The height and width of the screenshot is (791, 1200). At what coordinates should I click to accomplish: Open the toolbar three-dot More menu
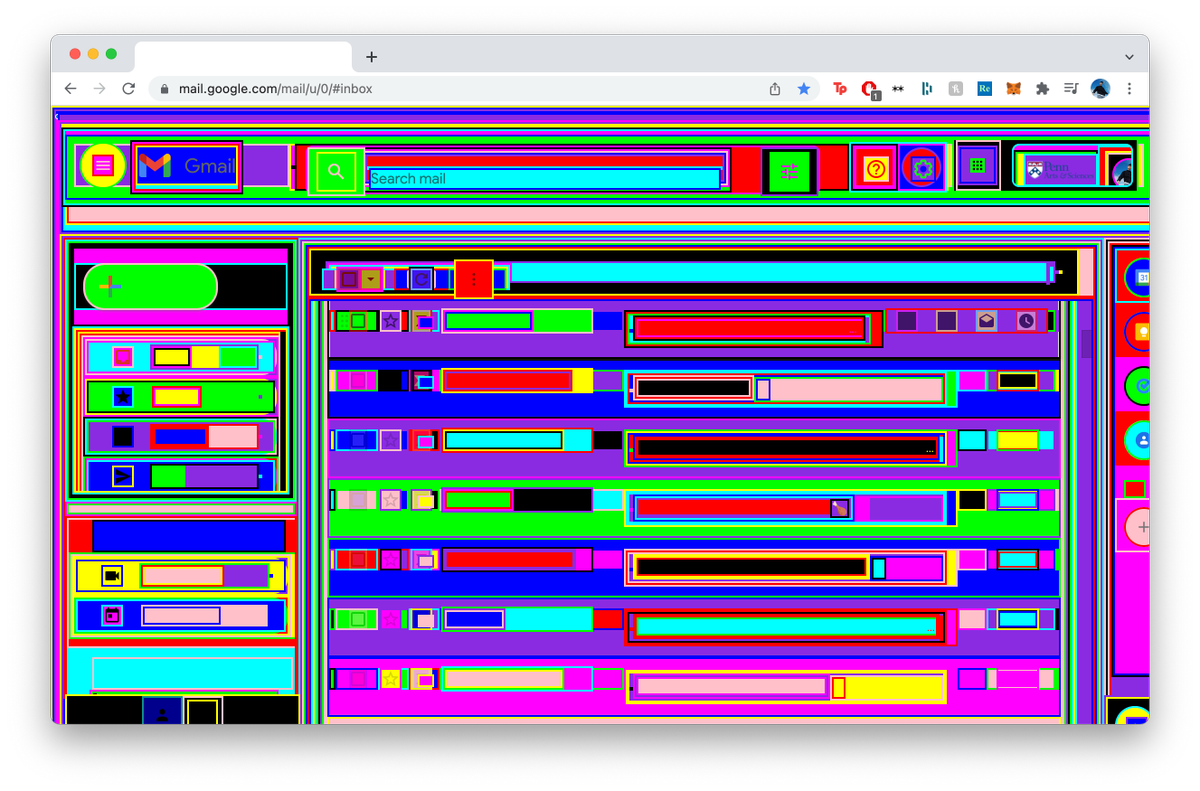point(474,279)
